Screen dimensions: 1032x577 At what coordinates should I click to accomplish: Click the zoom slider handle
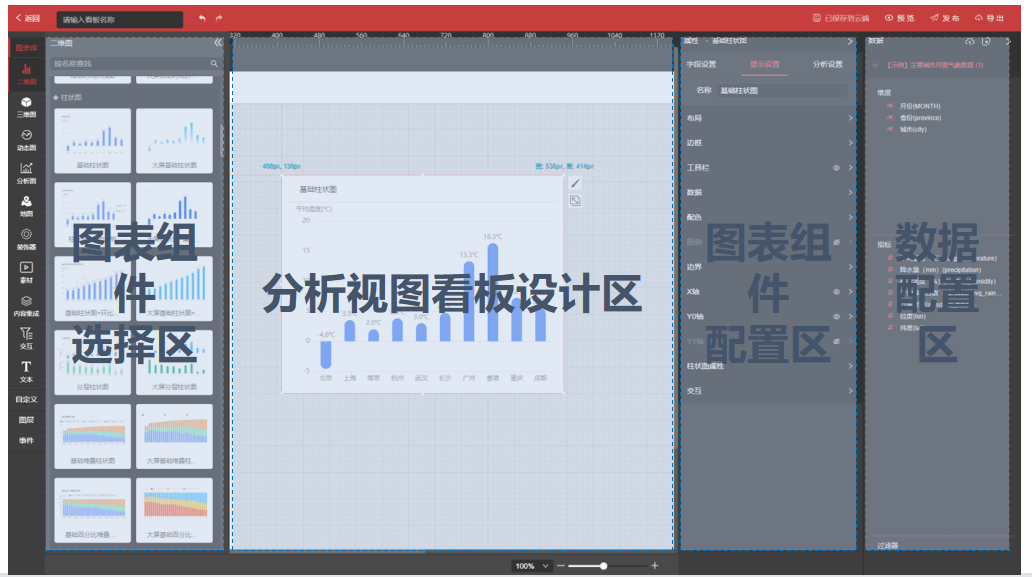pyautogui.click(x=603, y=566)
